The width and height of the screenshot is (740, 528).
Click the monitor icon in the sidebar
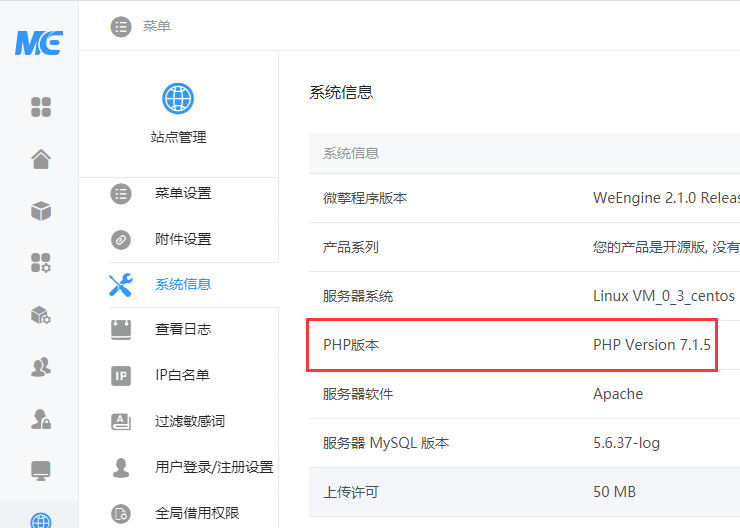click(41, 470)
